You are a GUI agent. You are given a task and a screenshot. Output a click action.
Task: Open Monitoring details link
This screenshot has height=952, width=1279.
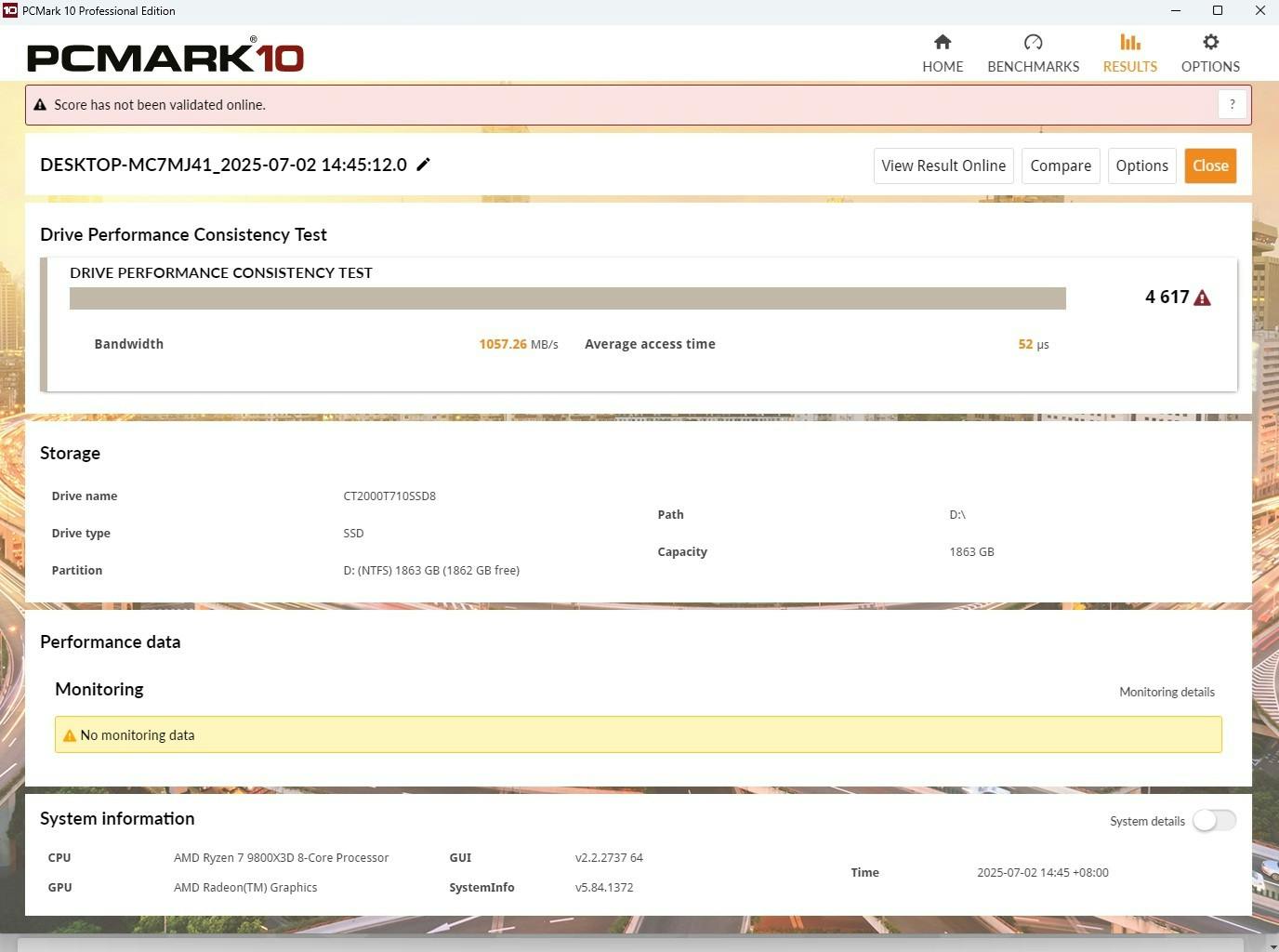1167,692
